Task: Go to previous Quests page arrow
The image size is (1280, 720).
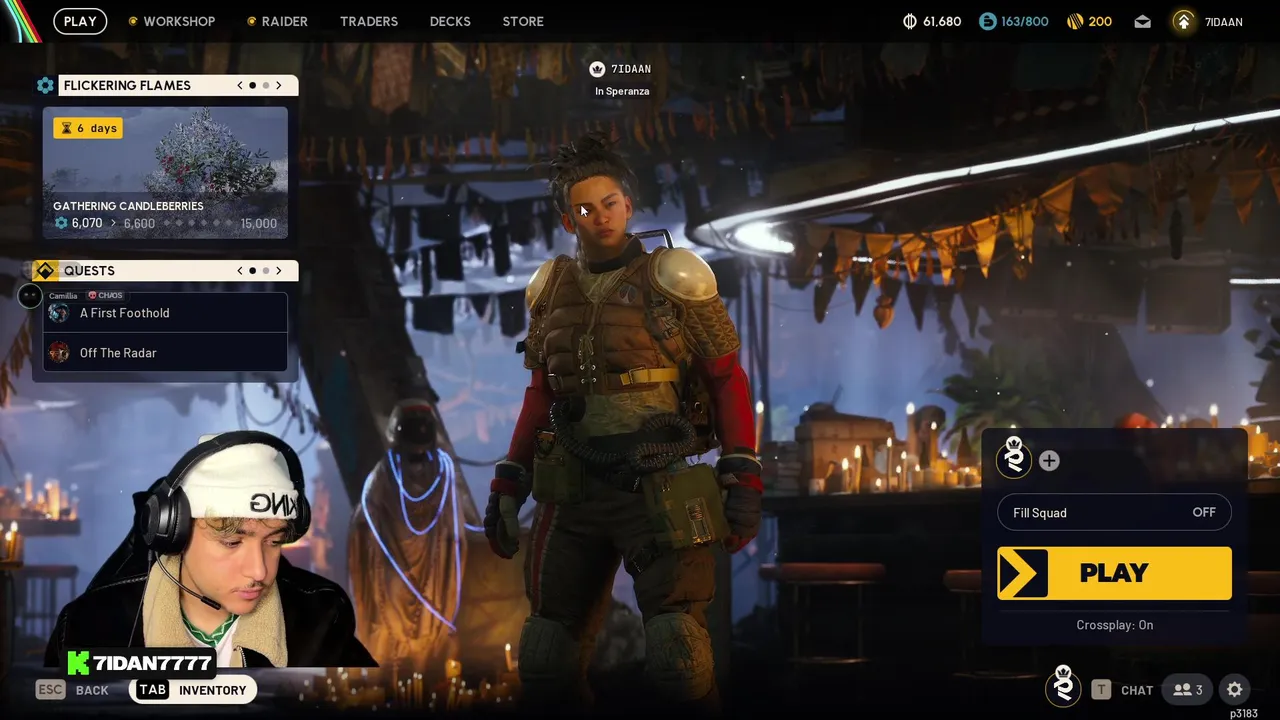Action: click(x=240, y=271)
